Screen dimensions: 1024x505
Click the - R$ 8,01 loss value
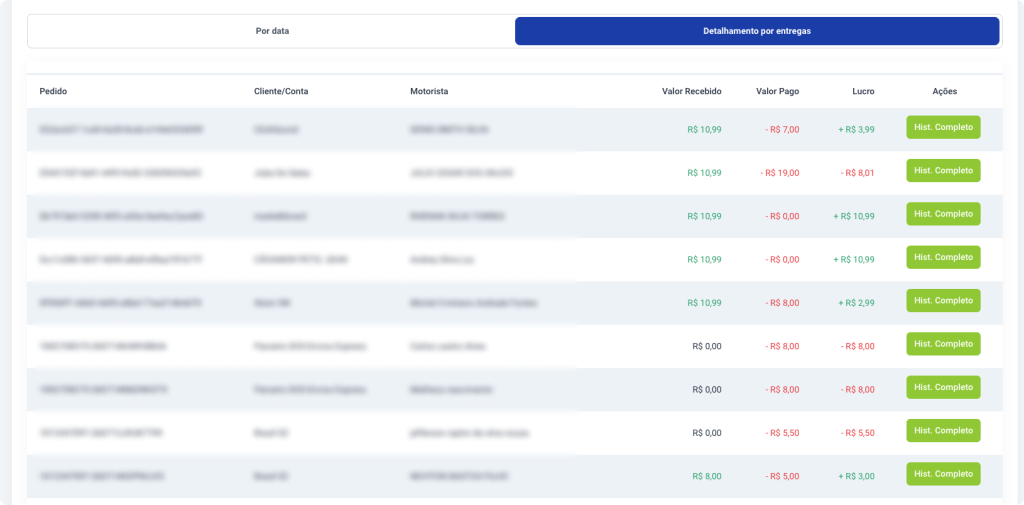pyautogui.click(x=857, y=173)
